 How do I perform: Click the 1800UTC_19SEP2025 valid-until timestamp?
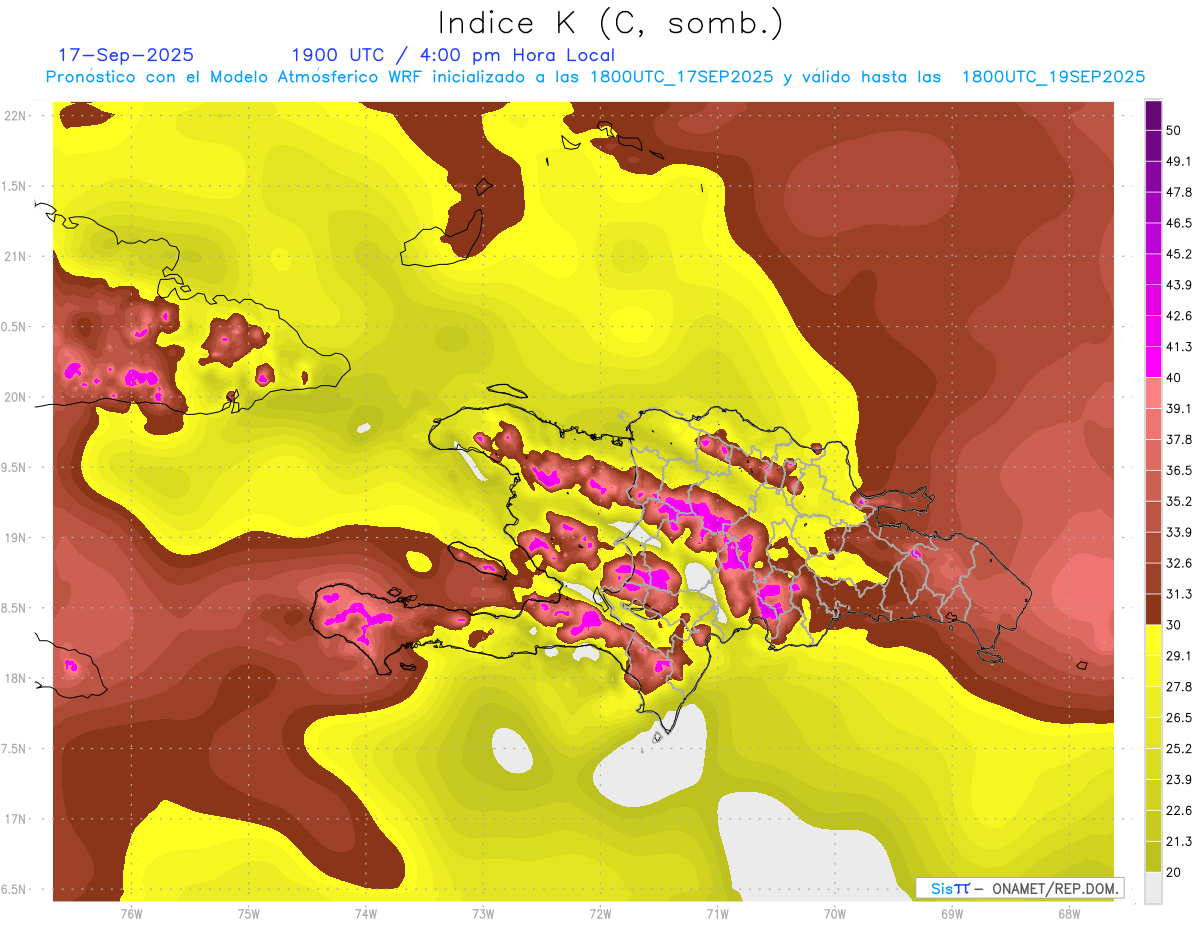point(1053,77)
